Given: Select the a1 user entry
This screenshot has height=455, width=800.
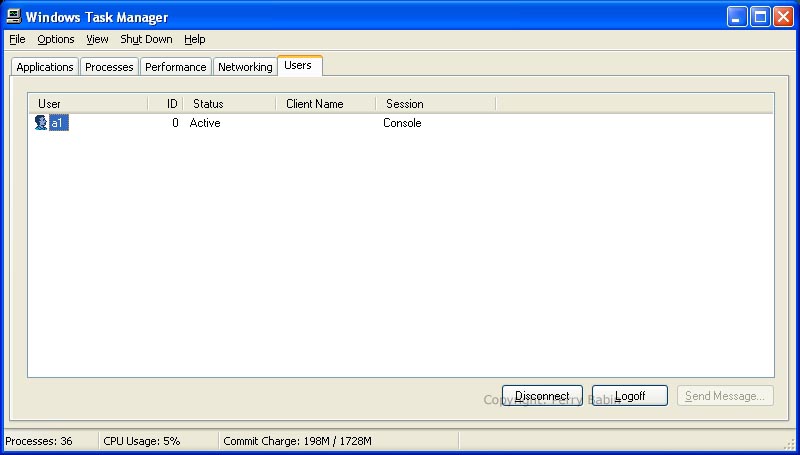Looking at the screenshot, I should 59,123.
